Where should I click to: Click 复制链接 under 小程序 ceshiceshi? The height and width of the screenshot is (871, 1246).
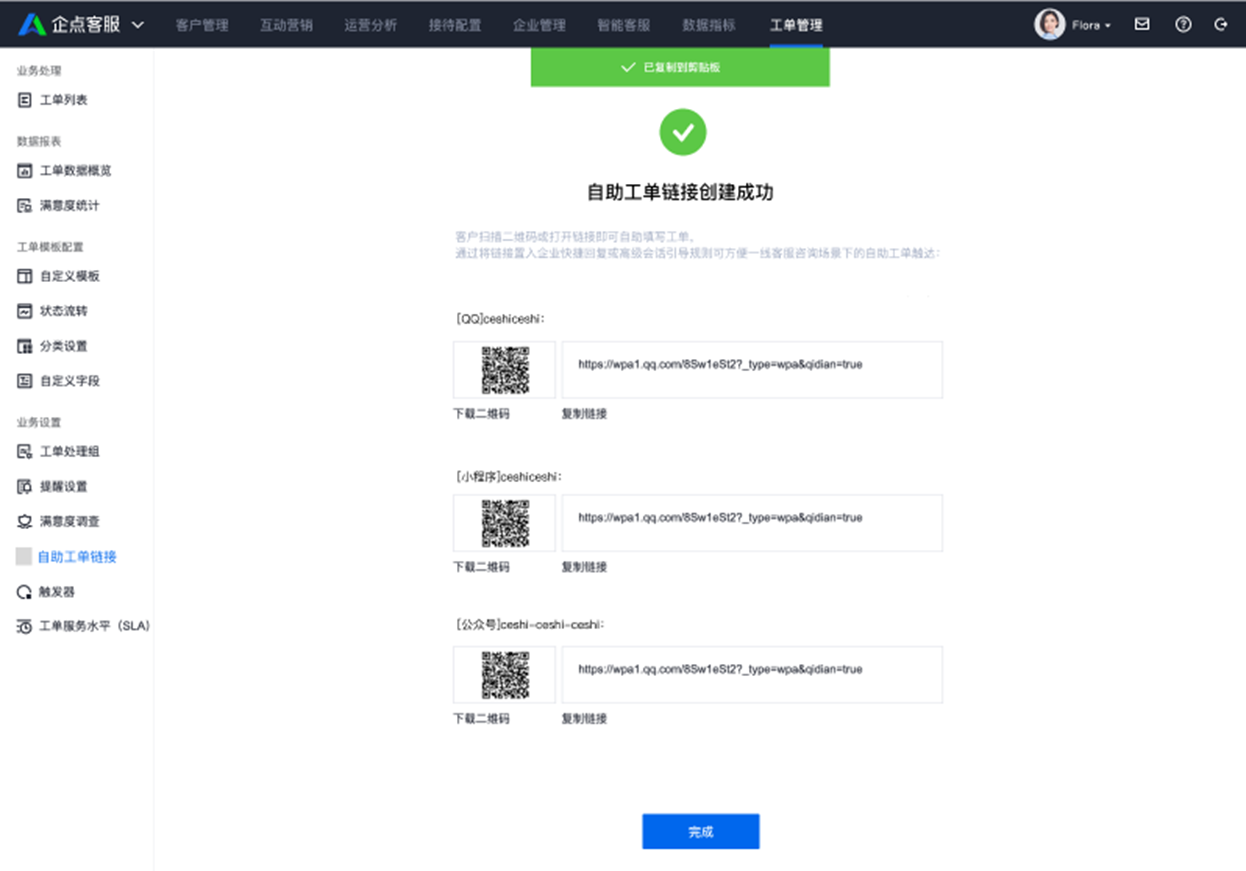point(584,567)
